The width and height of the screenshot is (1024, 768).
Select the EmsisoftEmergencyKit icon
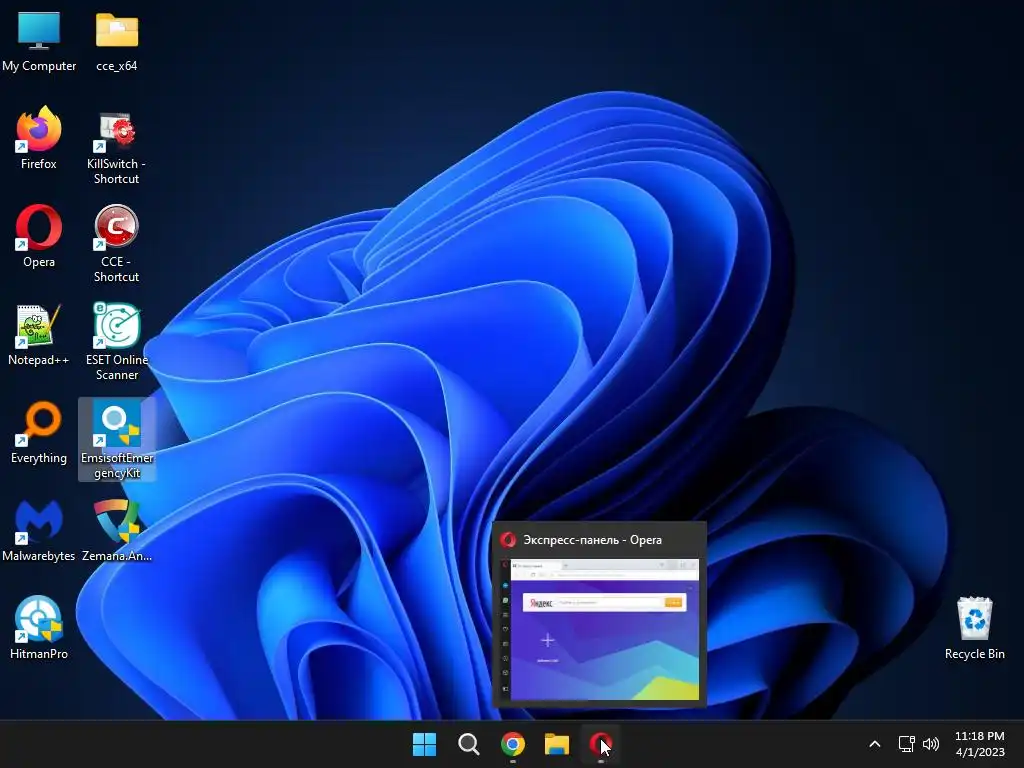coord(117,440)
